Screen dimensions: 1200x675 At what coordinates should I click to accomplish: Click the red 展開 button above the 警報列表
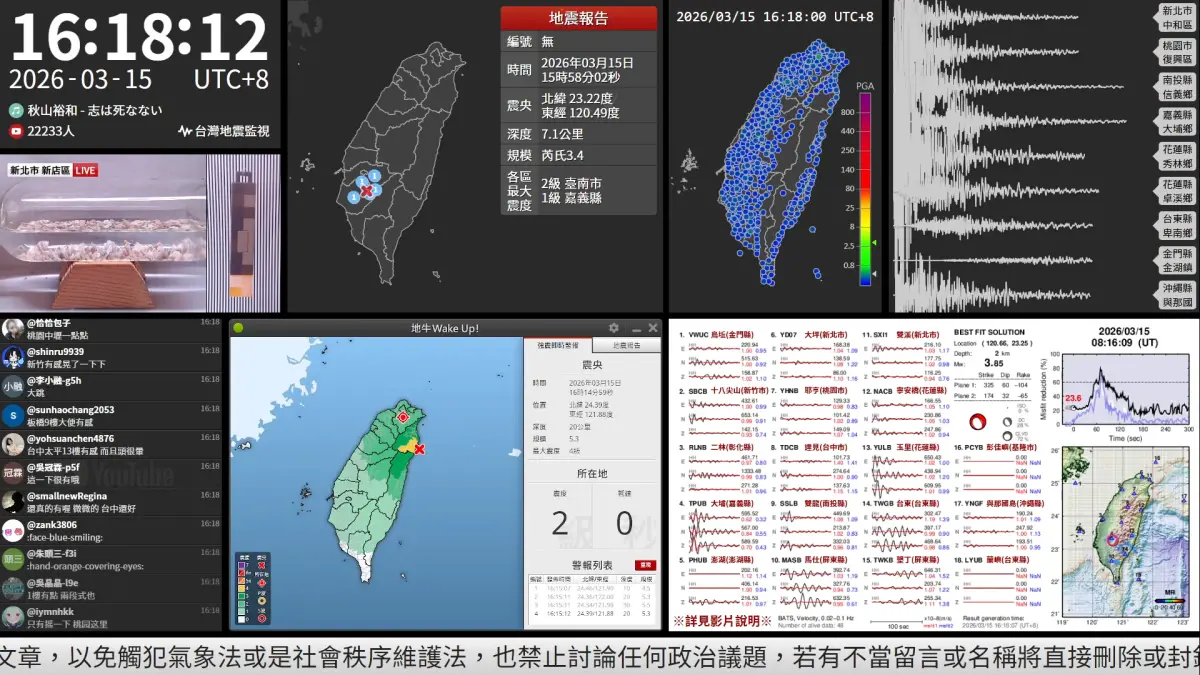tap(646, 565)
